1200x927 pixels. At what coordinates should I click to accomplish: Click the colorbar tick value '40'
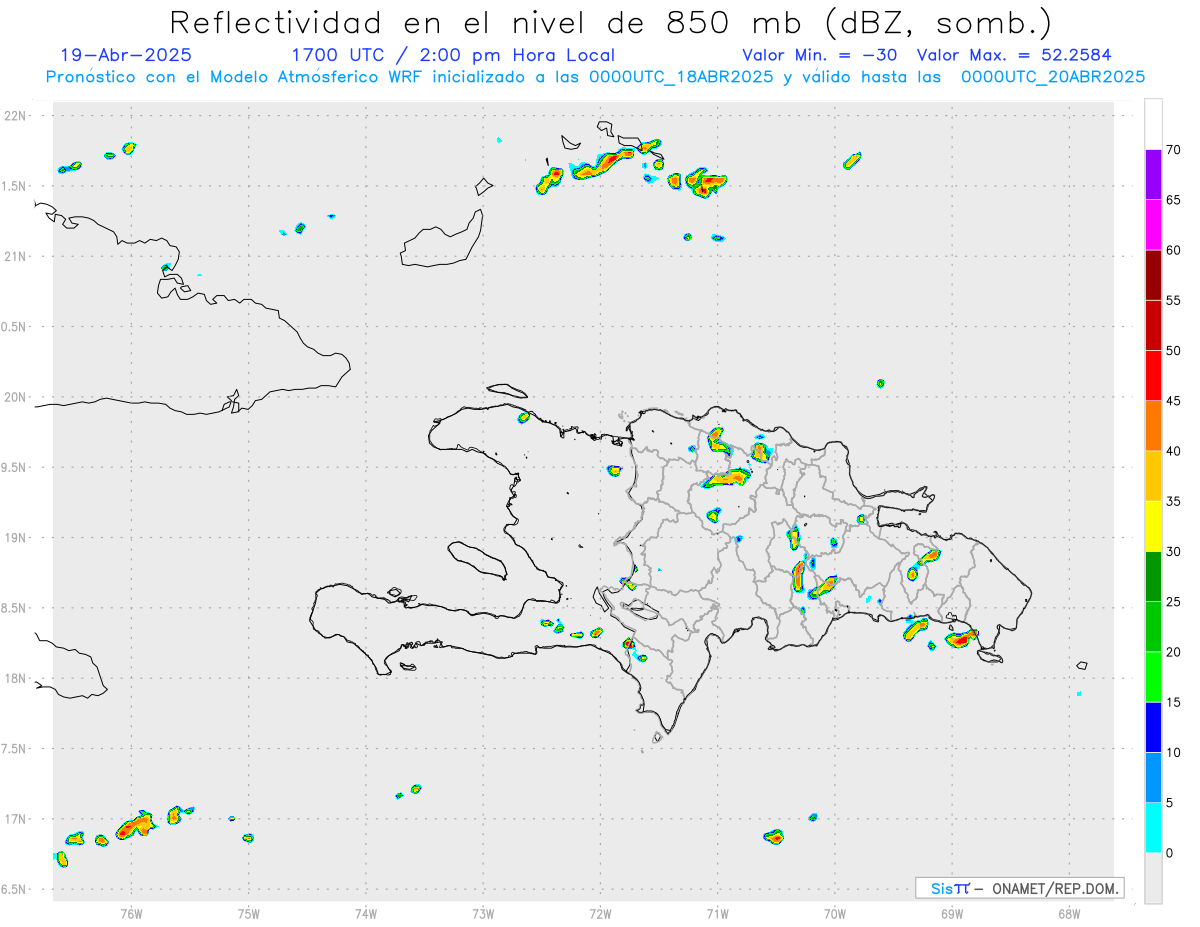[1173, 451]
